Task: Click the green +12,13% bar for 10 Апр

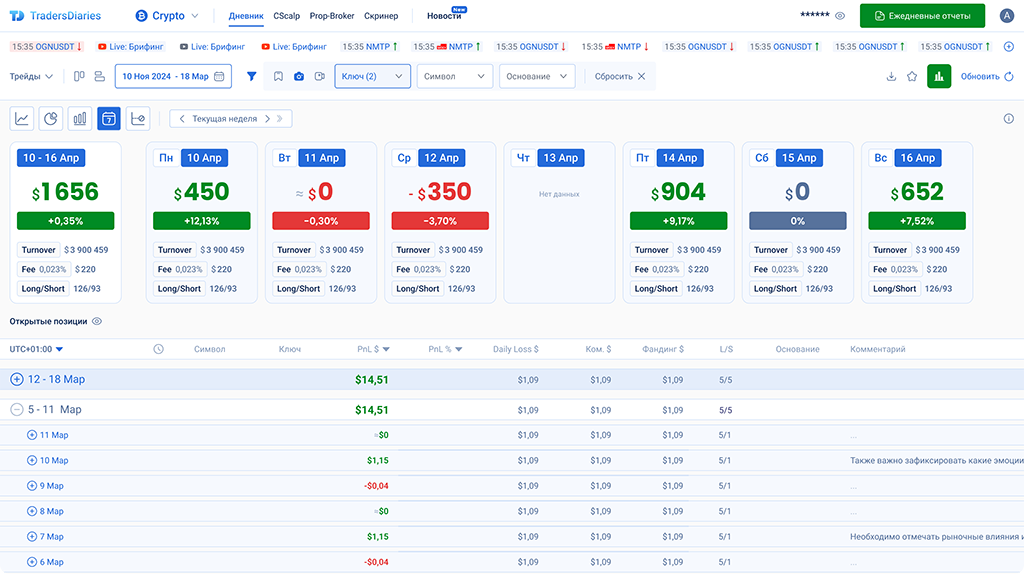Action: coord(201,221)
